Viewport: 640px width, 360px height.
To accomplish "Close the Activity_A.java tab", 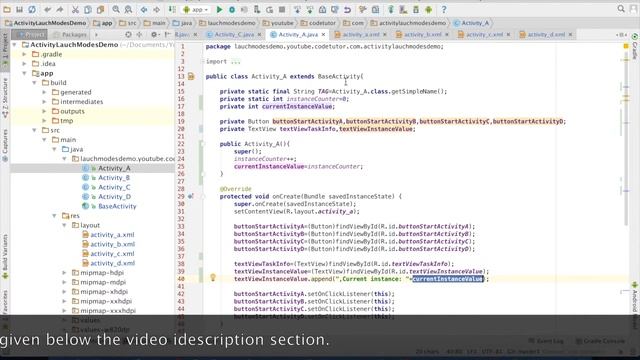I will click(324, 35).
